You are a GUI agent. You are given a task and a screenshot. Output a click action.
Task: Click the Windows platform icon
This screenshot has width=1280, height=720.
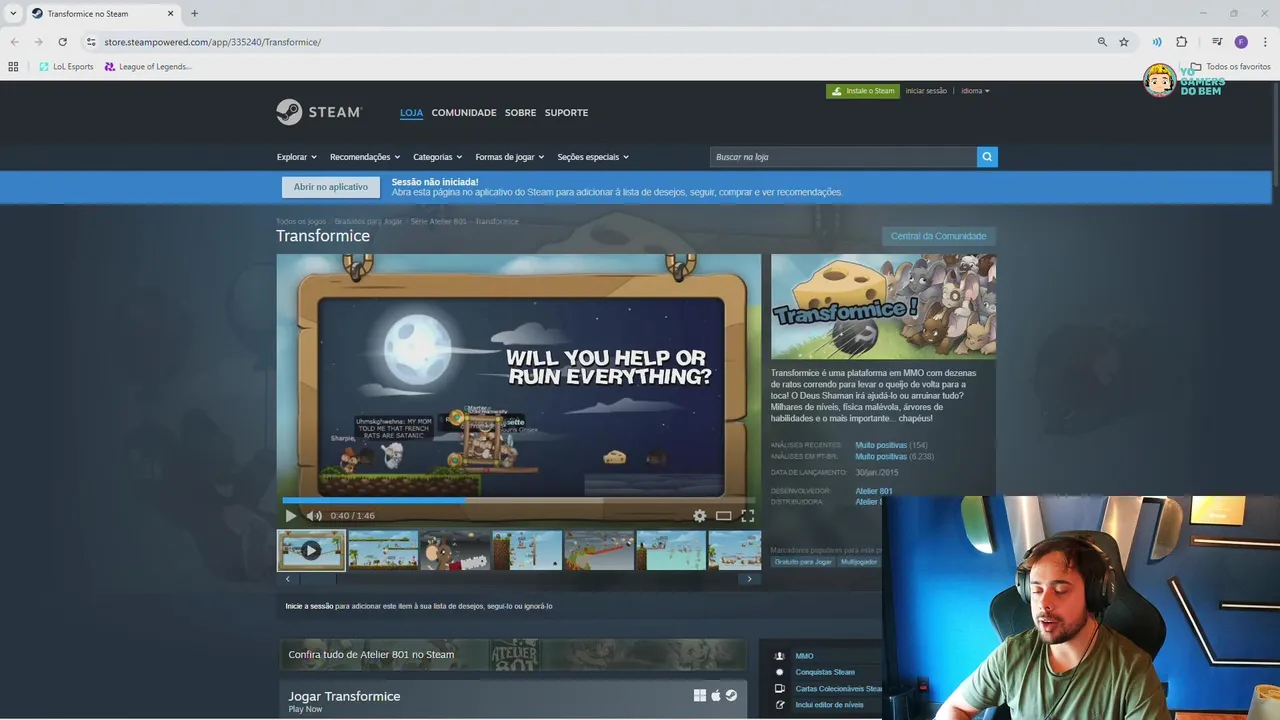coord(700,696)
